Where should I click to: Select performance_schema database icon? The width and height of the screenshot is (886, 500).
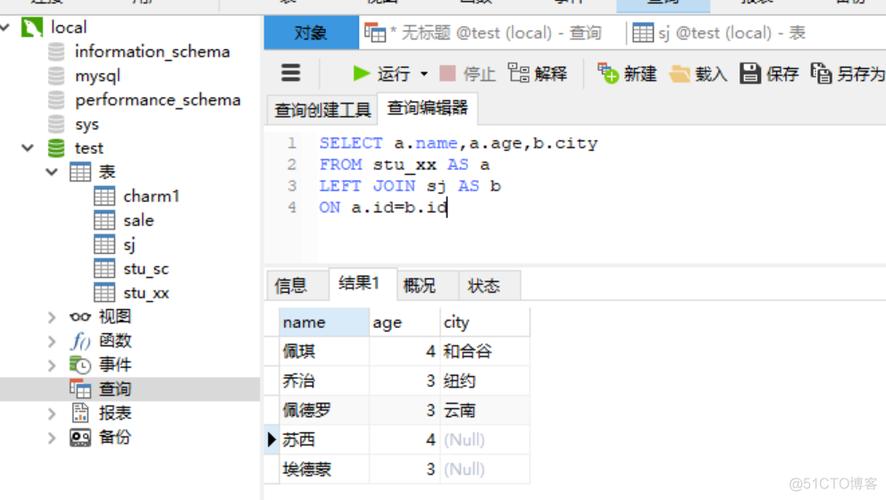[x=56, y=100]
